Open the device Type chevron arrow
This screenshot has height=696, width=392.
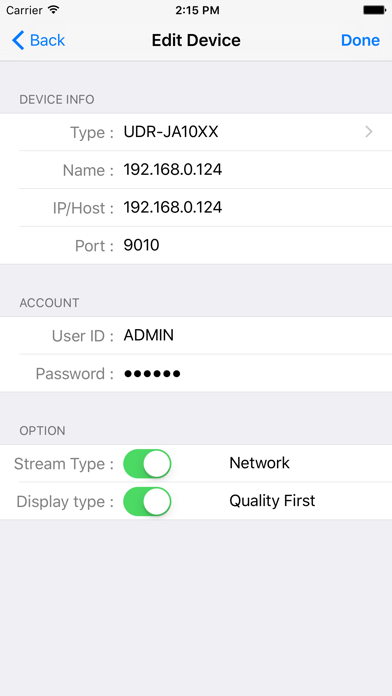click(x=368, y=132)
